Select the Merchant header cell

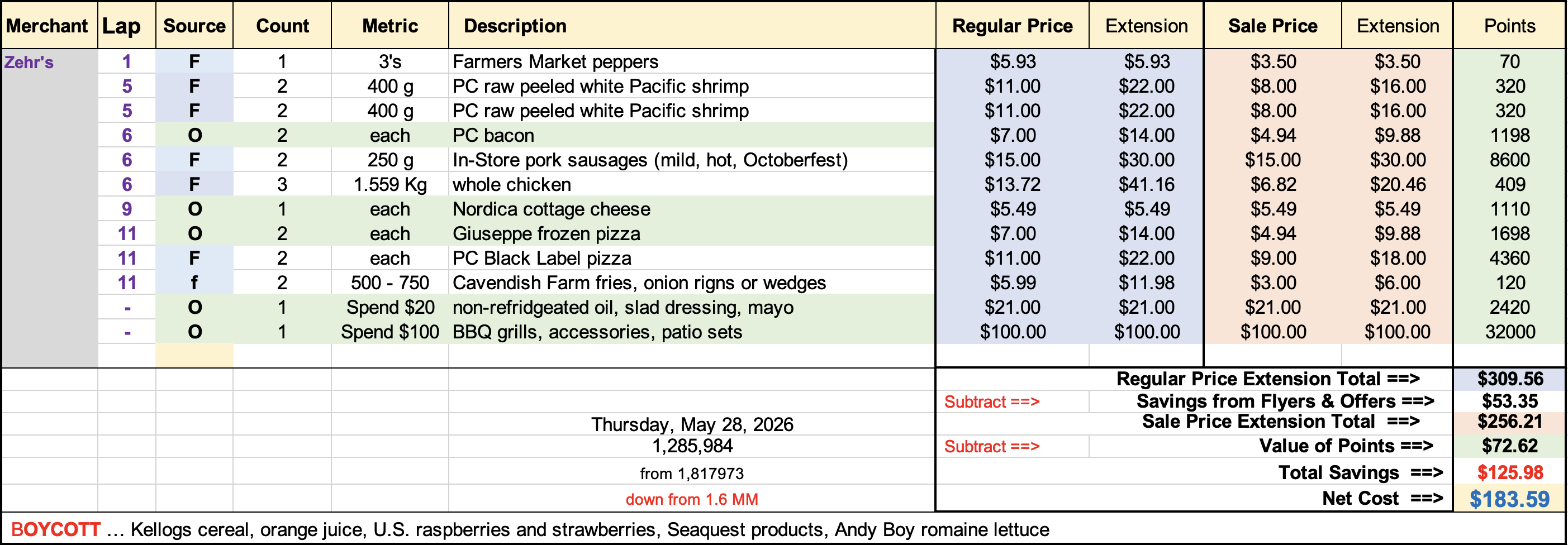pyautogui.click(x=49, y=26)
